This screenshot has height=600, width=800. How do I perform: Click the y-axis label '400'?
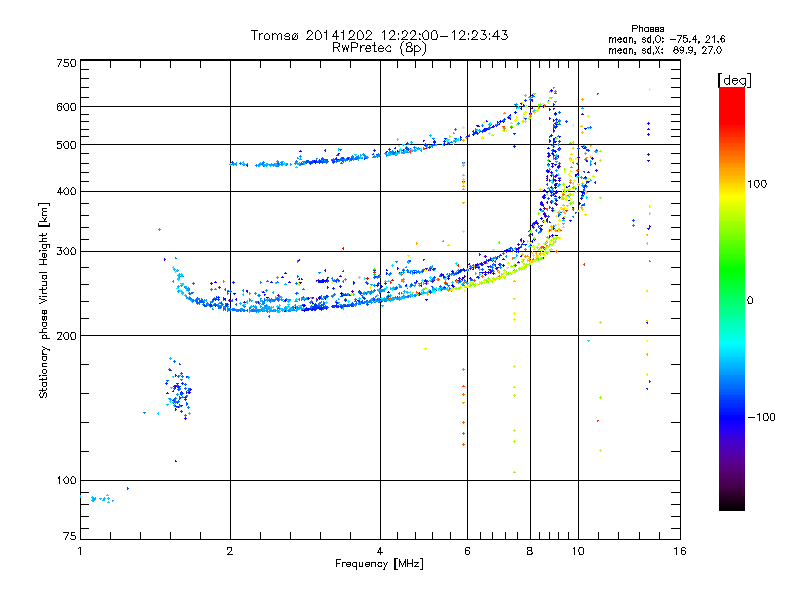[66, 191]
